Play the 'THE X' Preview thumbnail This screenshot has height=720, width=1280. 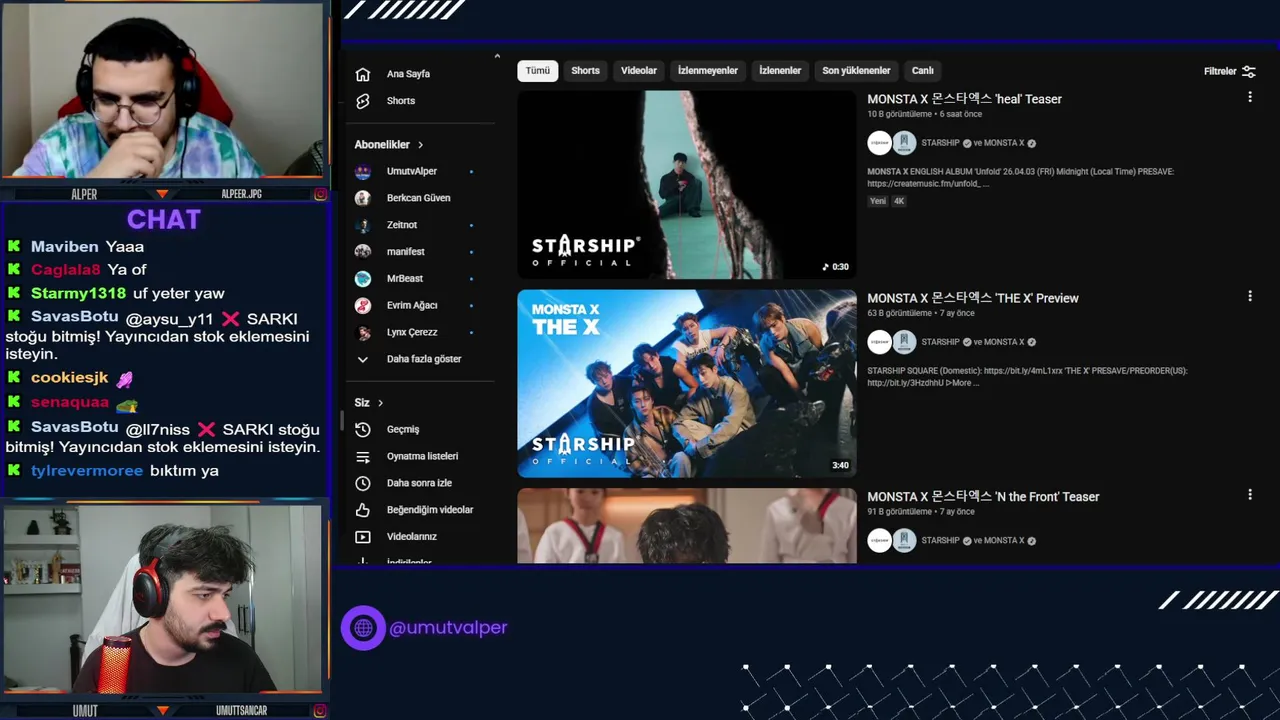(687, 384)
